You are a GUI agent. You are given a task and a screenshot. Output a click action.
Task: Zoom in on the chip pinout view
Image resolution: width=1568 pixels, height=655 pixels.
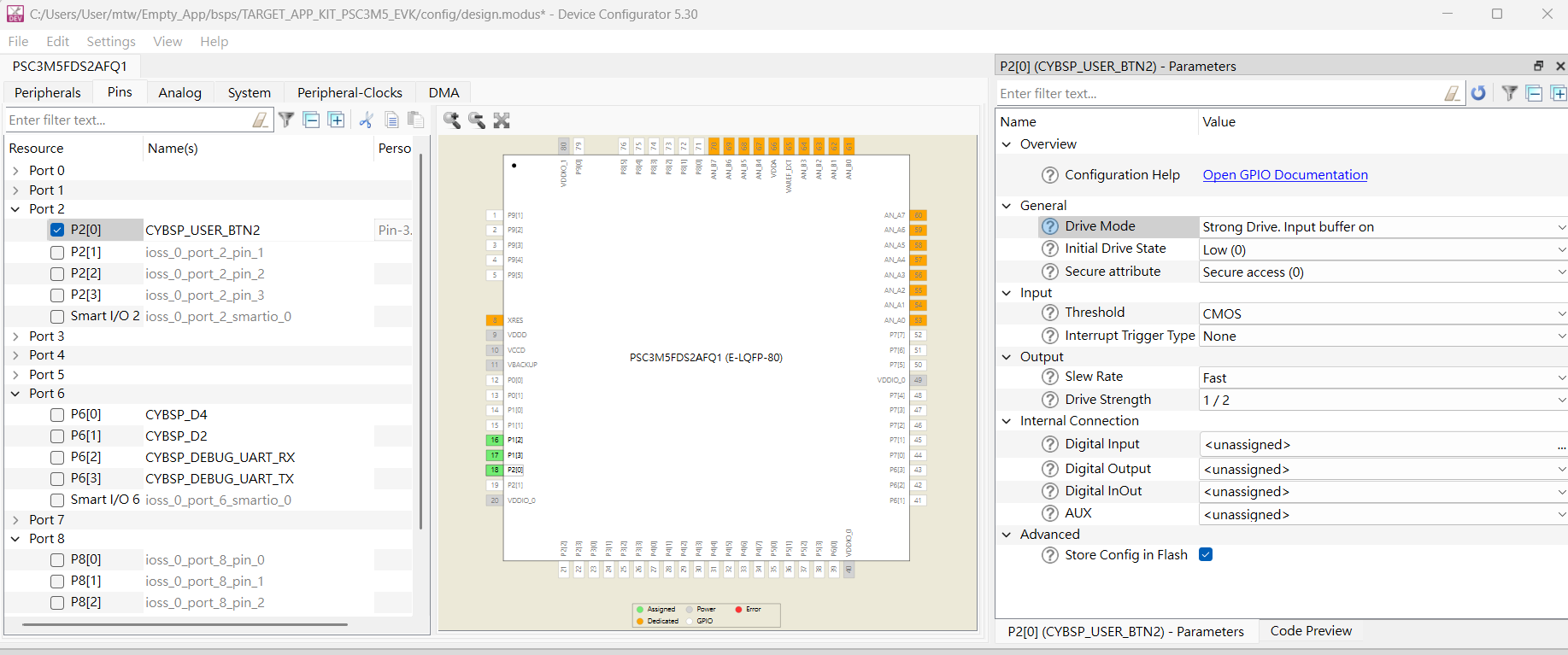(x=452, y=120)
